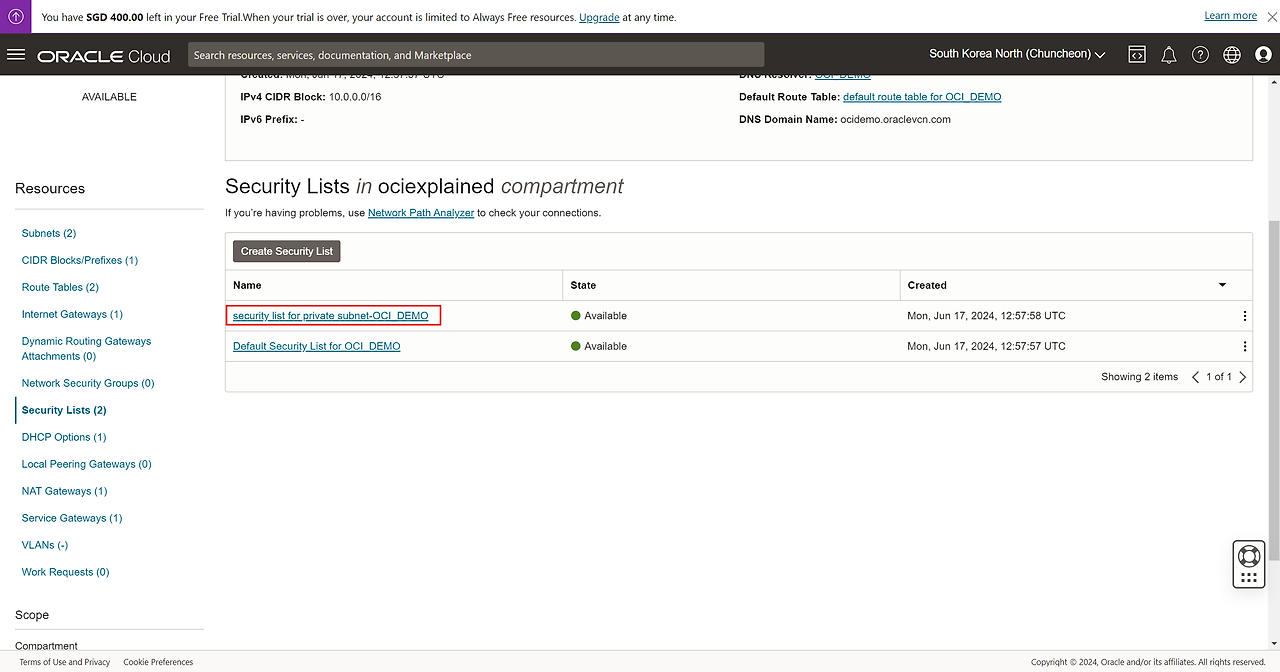Click the purple upgrade arrow icon

pyautogui.click(x=16, y=16)
